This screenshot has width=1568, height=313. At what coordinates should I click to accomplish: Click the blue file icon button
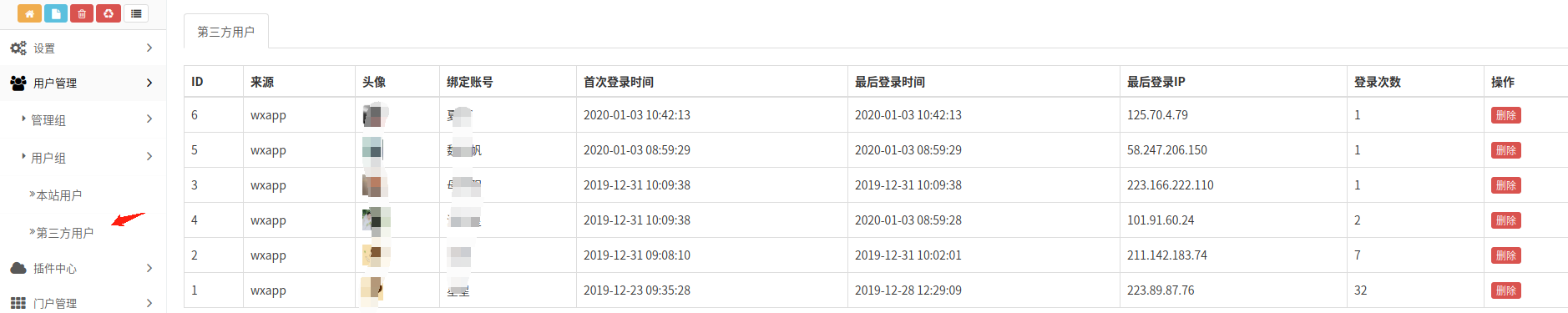[x=56, y=13]
